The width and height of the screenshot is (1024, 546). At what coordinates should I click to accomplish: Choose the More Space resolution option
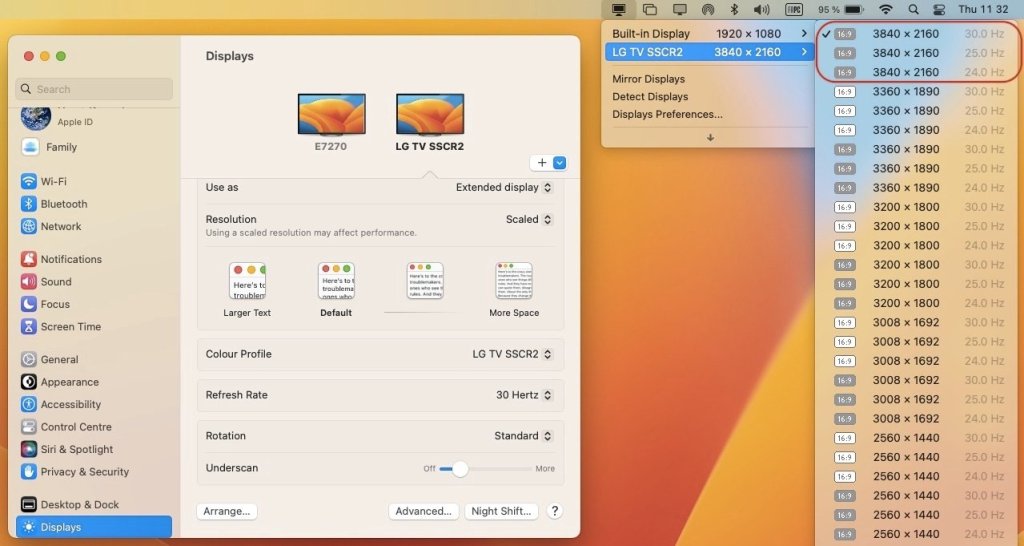tap(514, 282)
